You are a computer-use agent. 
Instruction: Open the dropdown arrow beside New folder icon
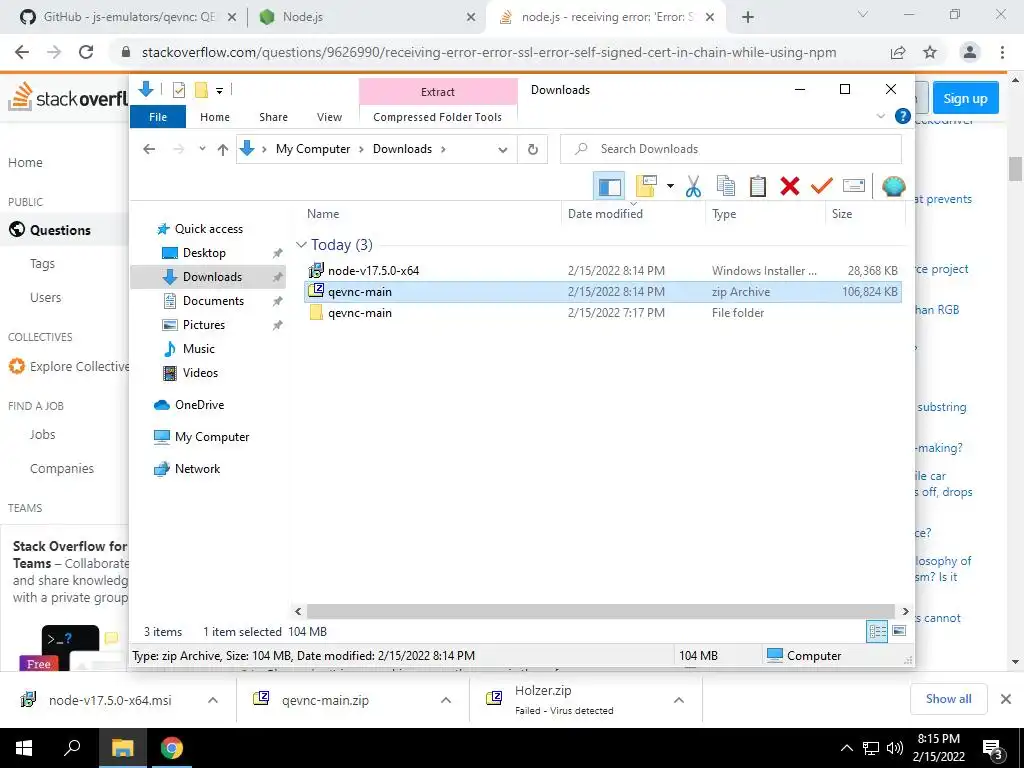pos(670,186)
